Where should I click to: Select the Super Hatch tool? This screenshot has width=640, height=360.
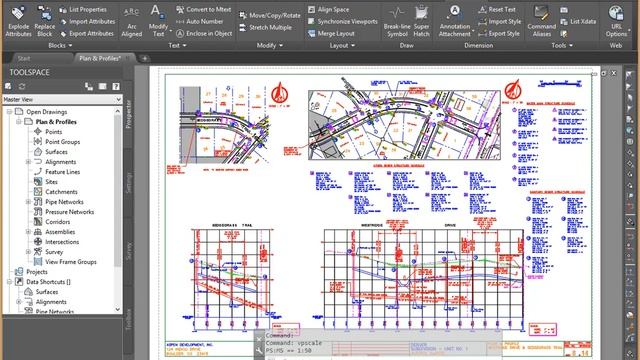tap(421, 21)
